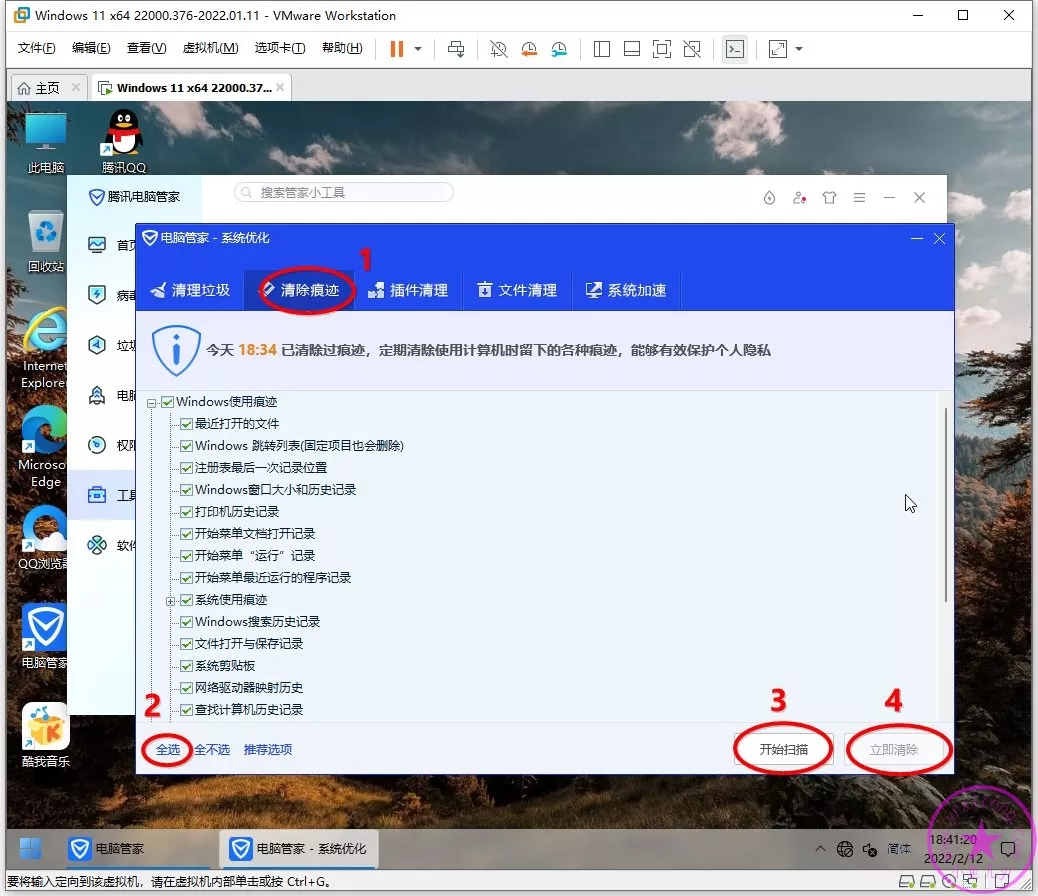Viewport: 1038px width, 896px height.
Task: Click the 全不选 link
Action: 212,749
